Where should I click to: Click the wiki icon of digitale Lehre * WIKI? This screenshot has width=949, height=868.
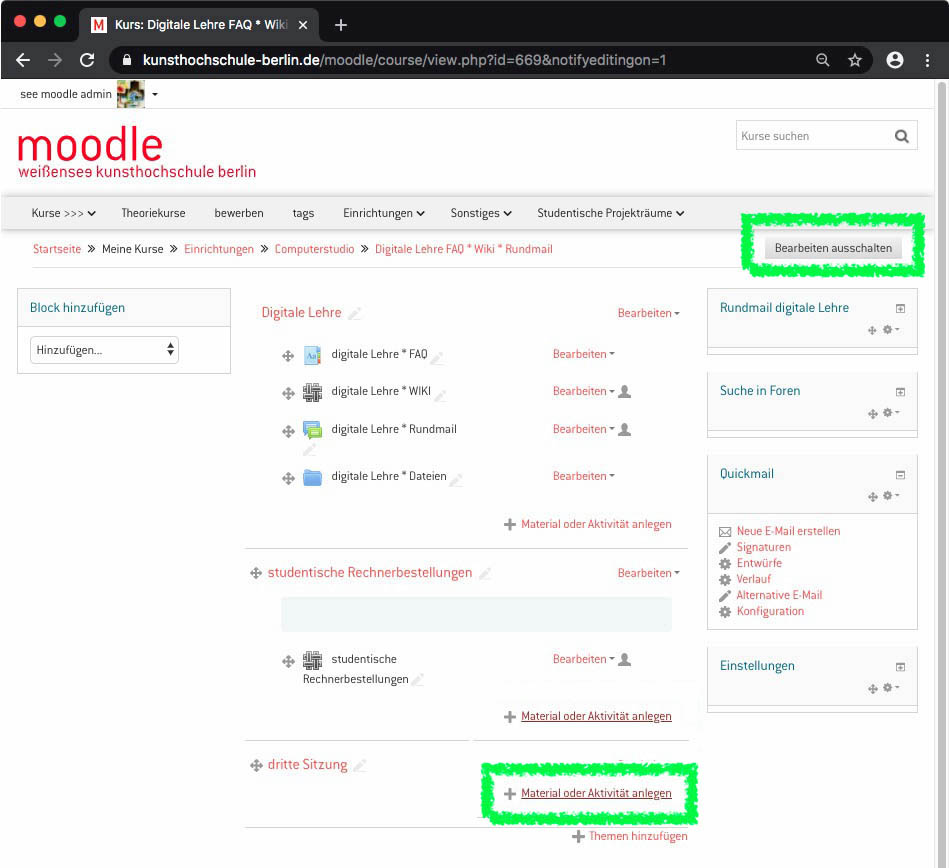pyautogui.click(x=312, y=392)
